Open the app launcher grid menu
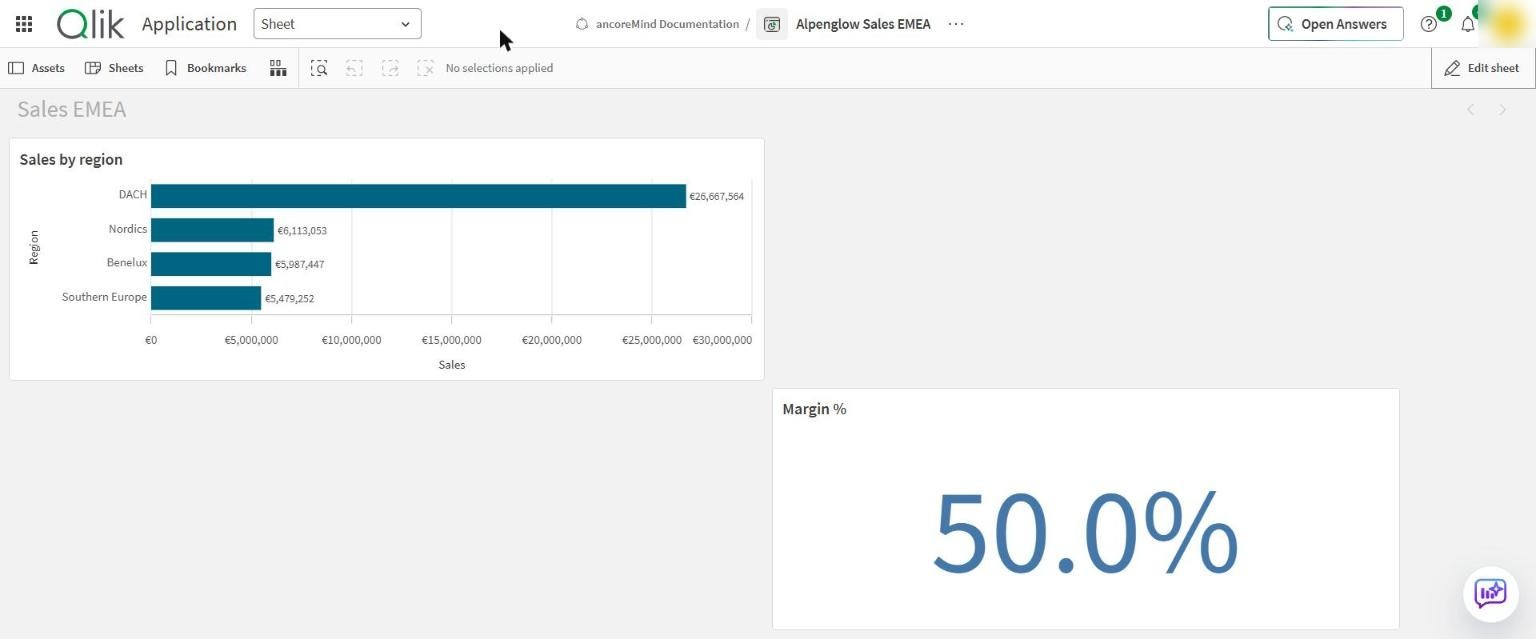The height and width of the screenshot is (639, 1536). [x=24, y=24]
